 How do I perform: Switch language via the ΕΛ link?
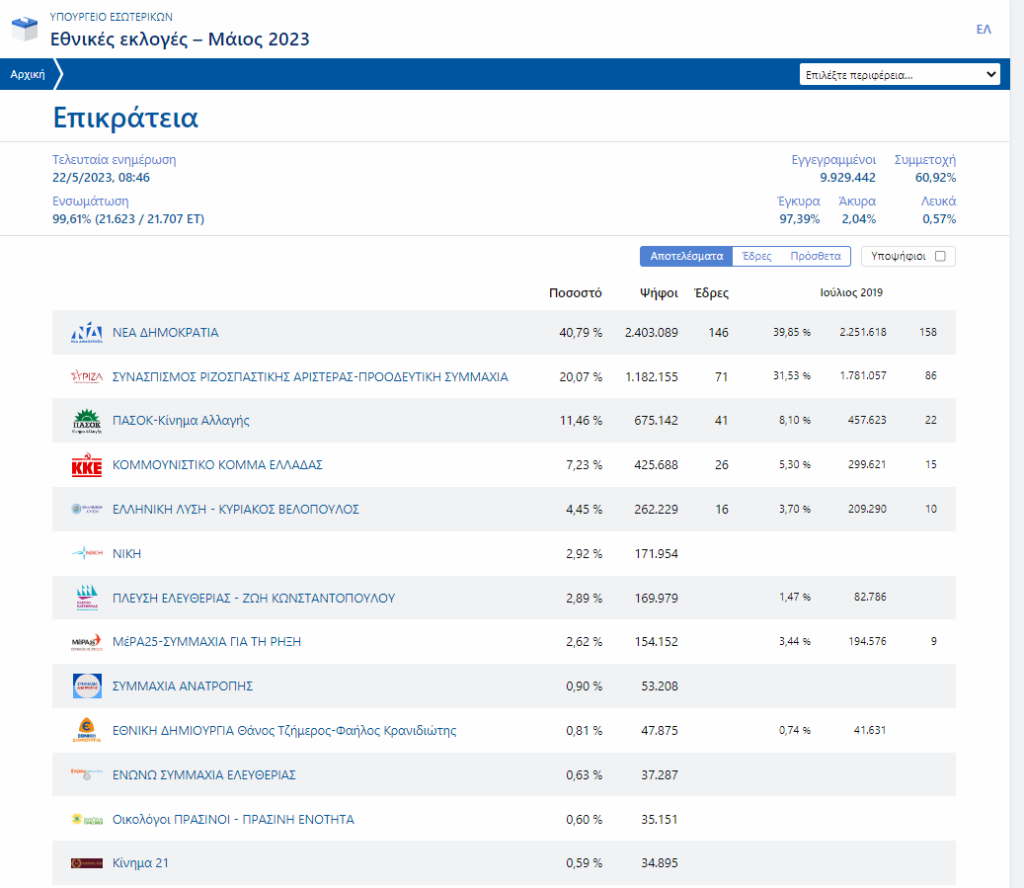(x=983, y=30)
